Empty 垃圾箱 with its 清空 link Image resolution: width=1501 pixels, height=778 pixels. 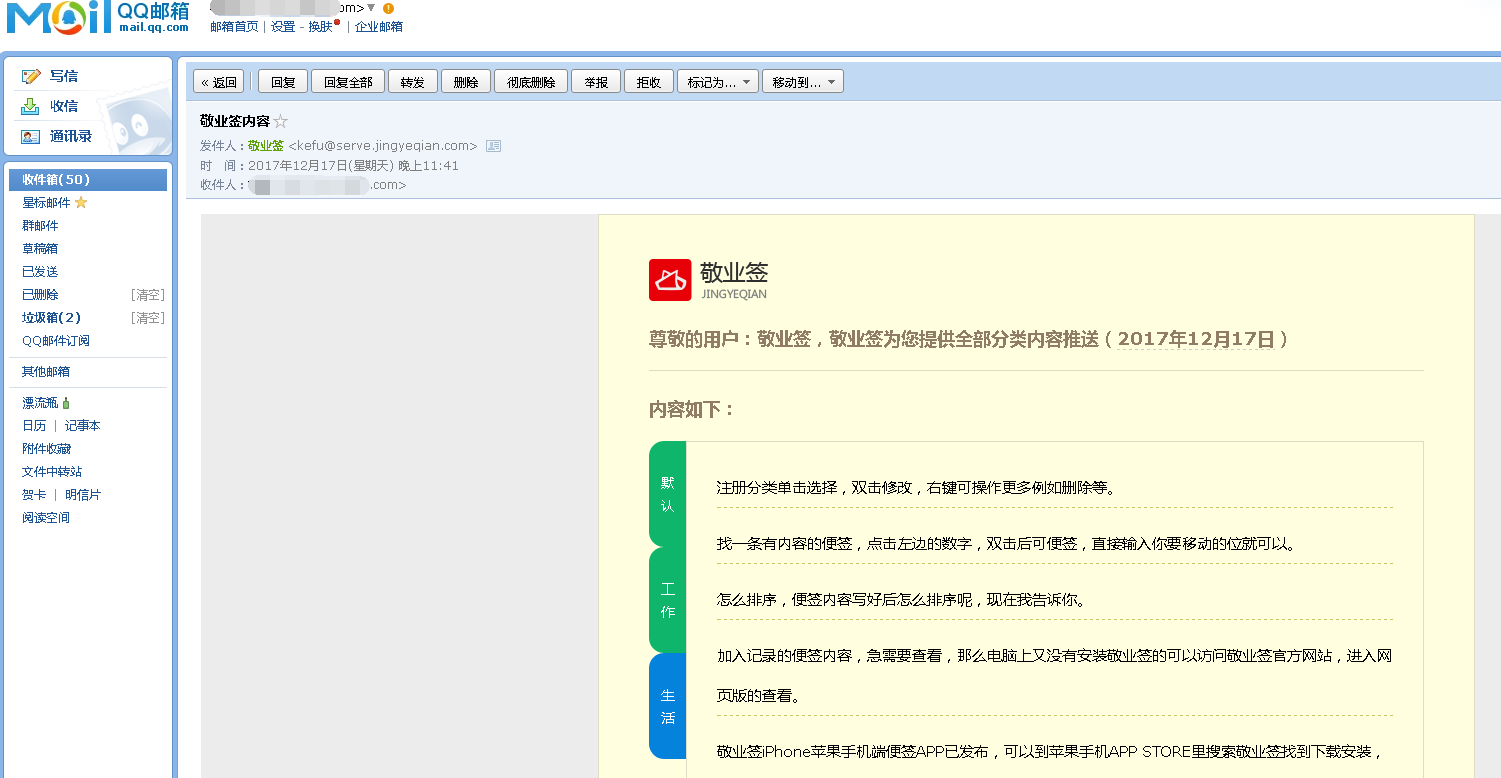pyautogui.click(x=148, y=318)
